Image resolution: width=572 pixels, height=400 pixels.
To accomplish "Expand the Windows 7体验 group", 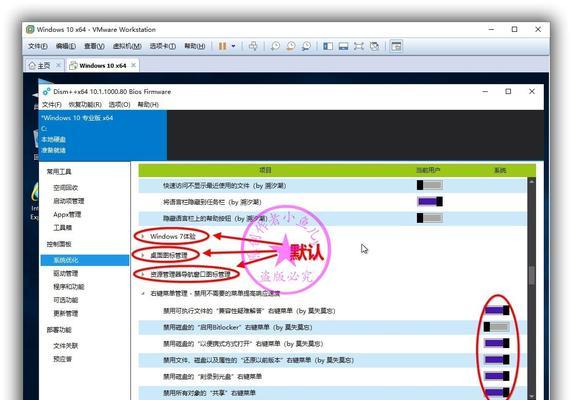I will [x=143, y=236].
